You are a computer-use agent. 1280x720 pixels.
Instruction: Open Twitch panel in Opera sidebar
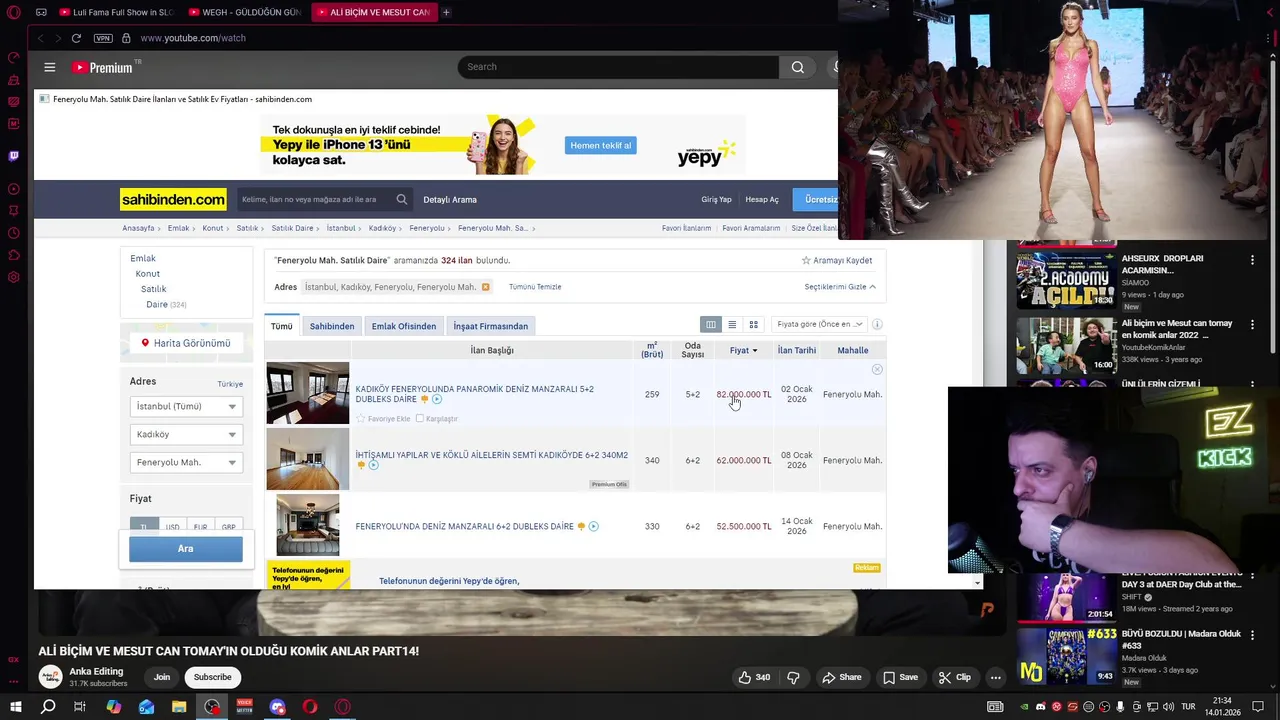[13, 156]
